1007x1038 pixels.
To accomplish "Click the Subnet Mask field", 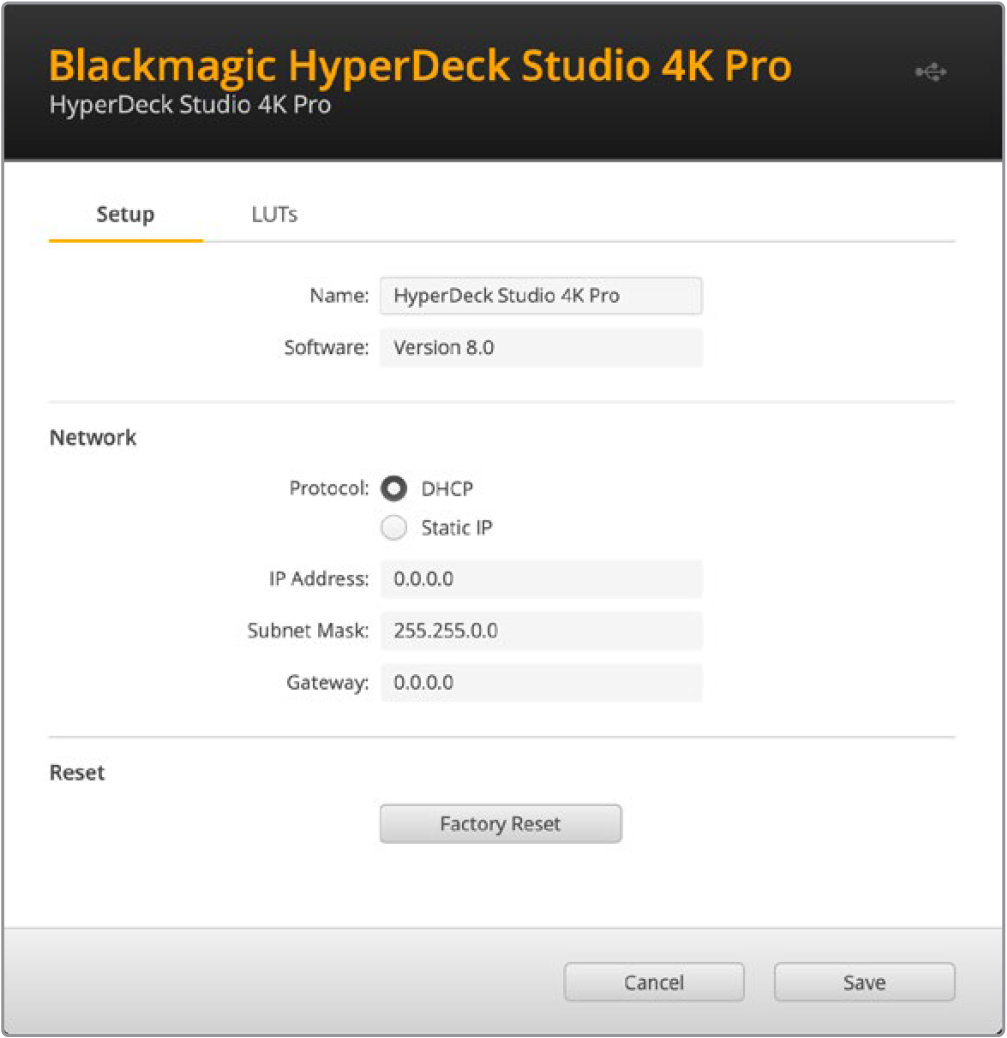I will click(x=540, y=631).
